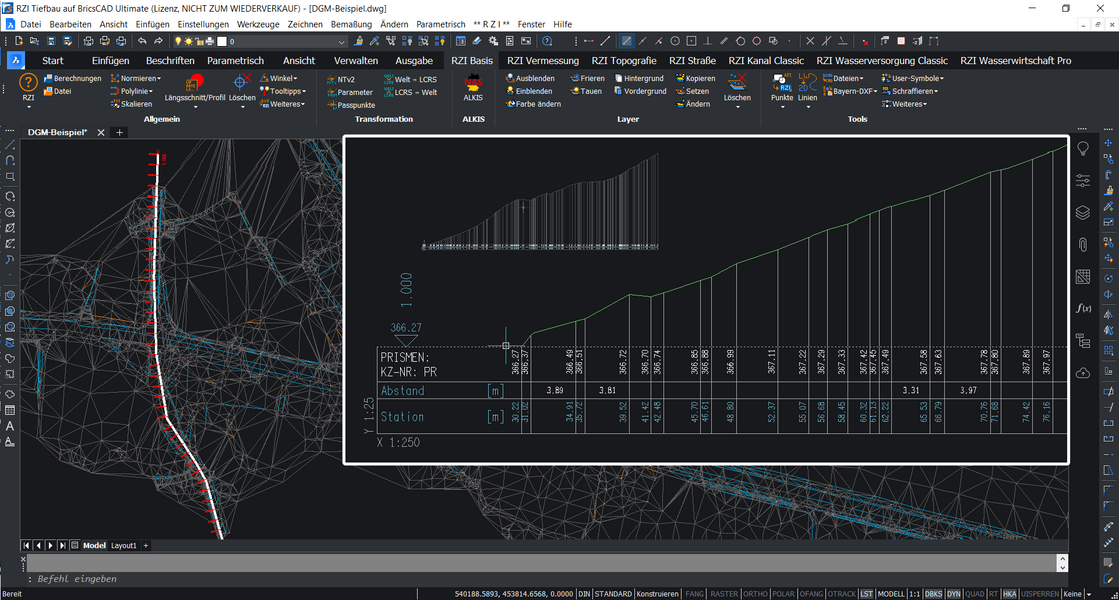Image resolution: width=1119 pixels, height=600 pixels.
Task: Click the Layer Löschen icon
Action: click(x=737, y=82)
